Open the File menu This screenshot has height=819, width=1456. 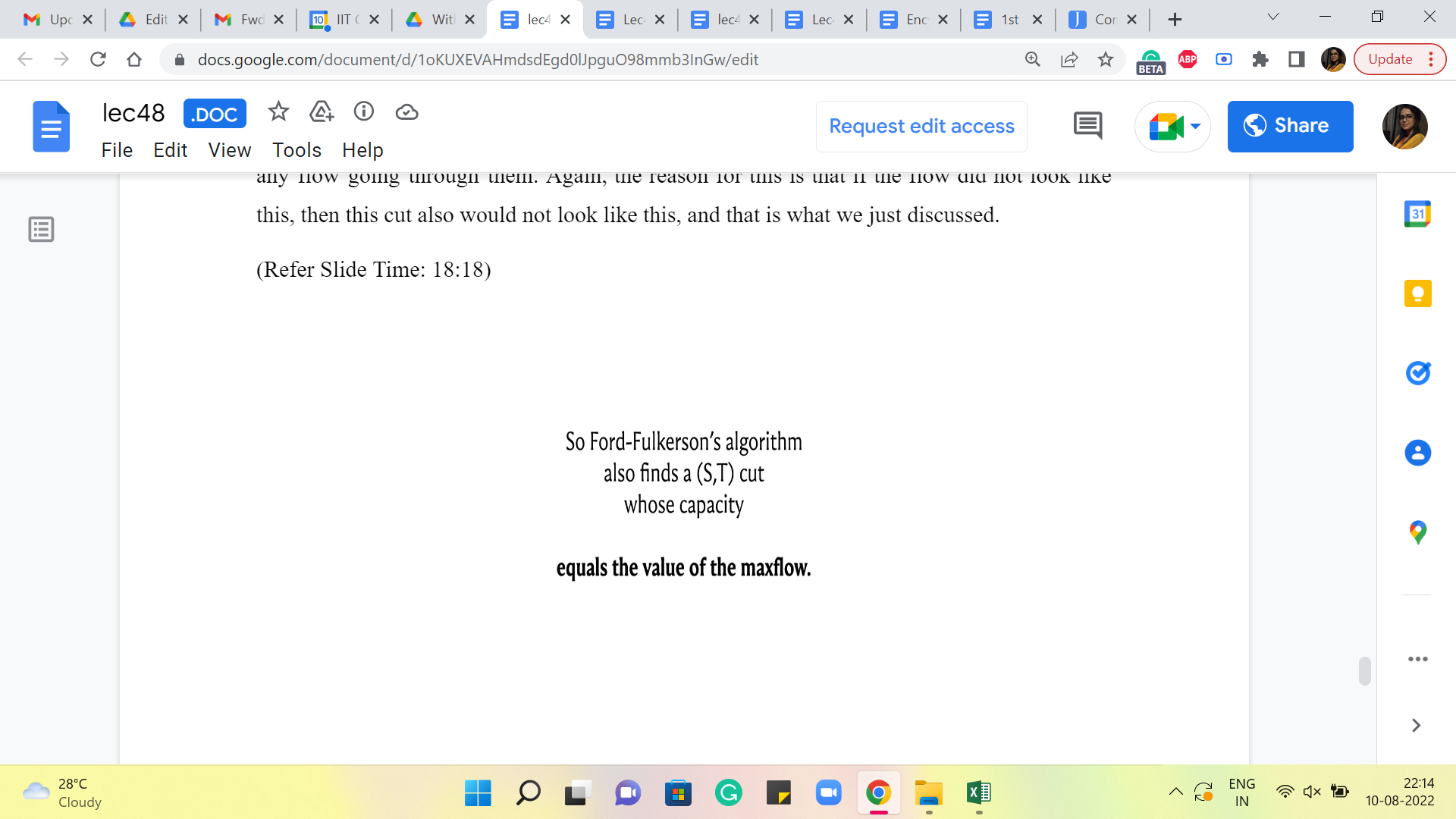click(117, 150)
